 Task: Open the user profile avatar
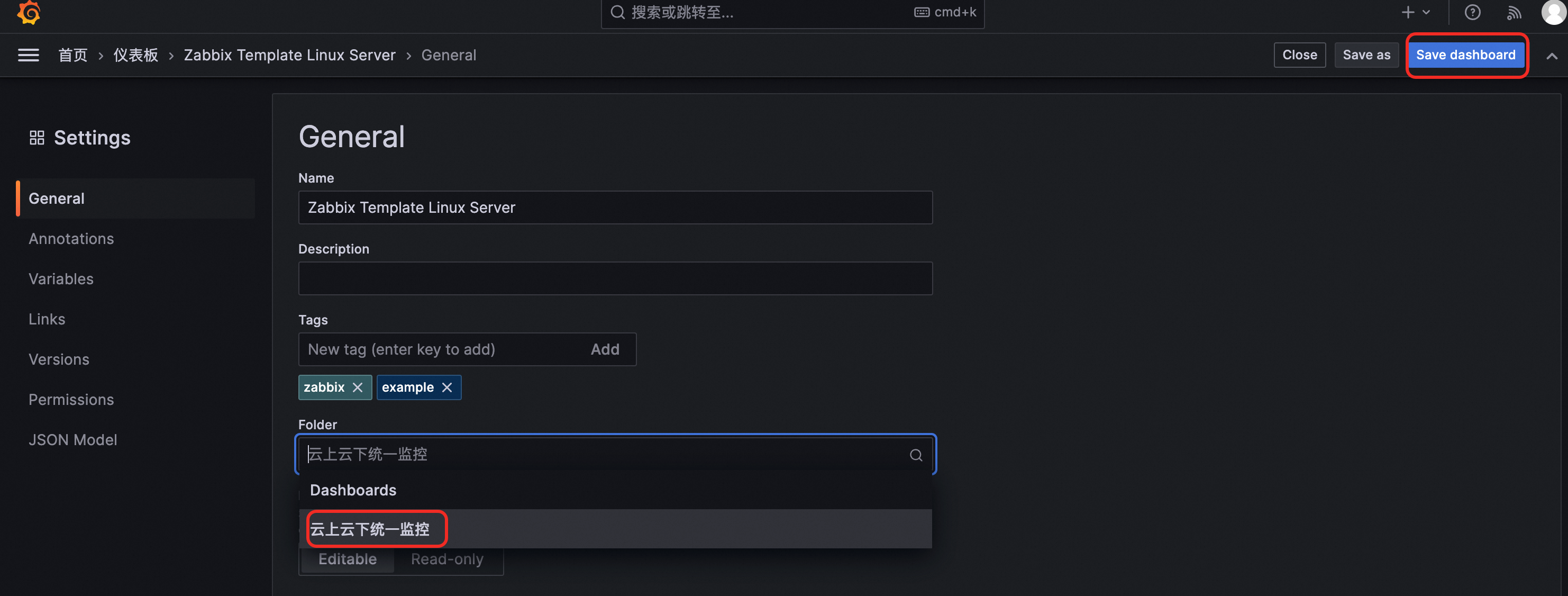point(1553,12)
